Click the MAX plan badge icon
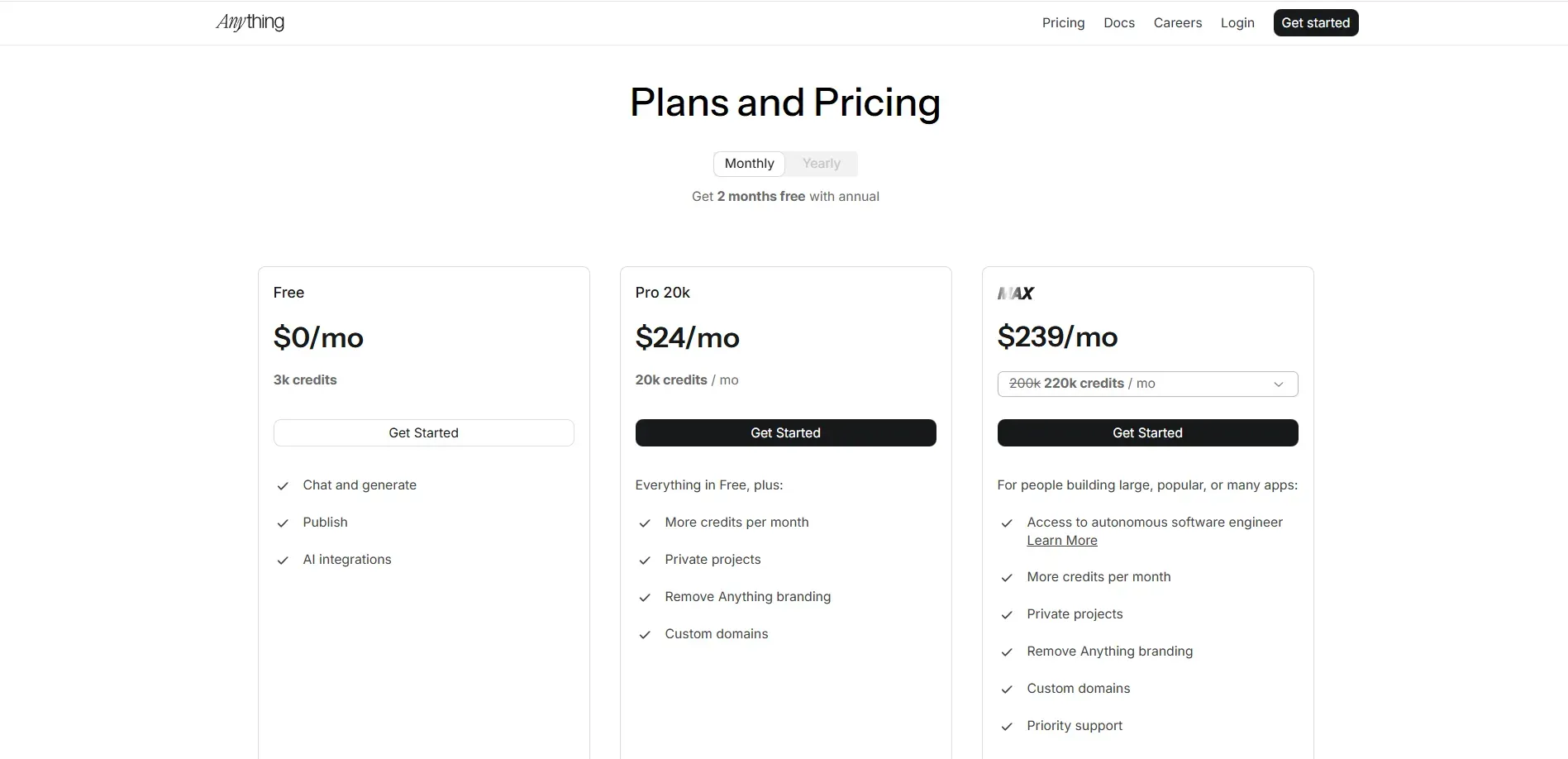Image resolution: width=1568 pixels, height=759 pixels. [1015, 293]
